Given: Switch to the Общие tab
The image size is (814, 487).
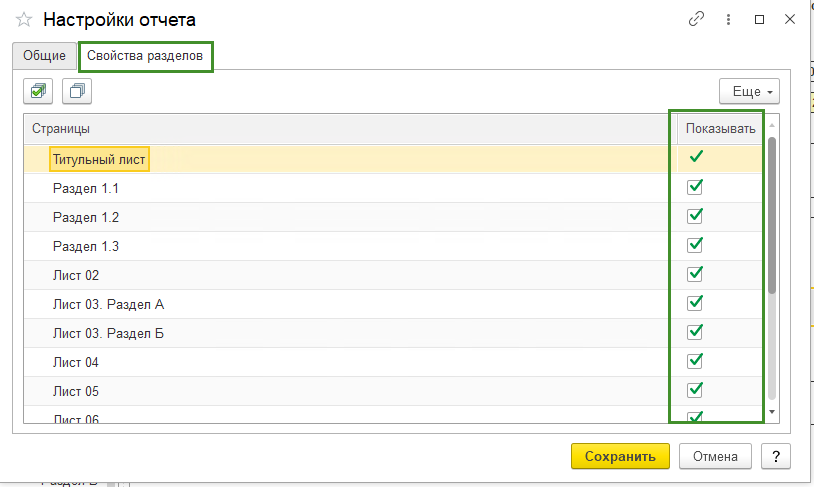Looking at the screenshot, I should click(45, 57).
